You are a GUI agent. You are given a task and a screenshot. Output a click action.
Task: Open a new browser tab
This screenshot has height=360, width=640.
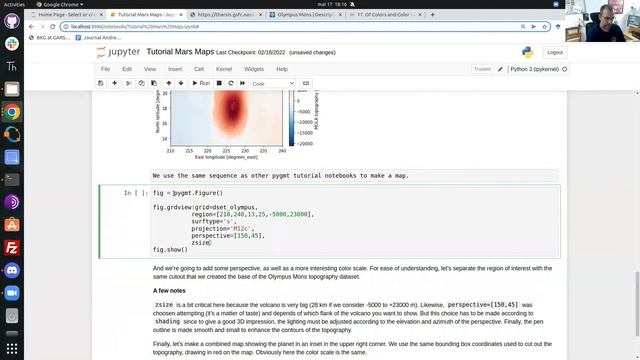coord(432,14)
